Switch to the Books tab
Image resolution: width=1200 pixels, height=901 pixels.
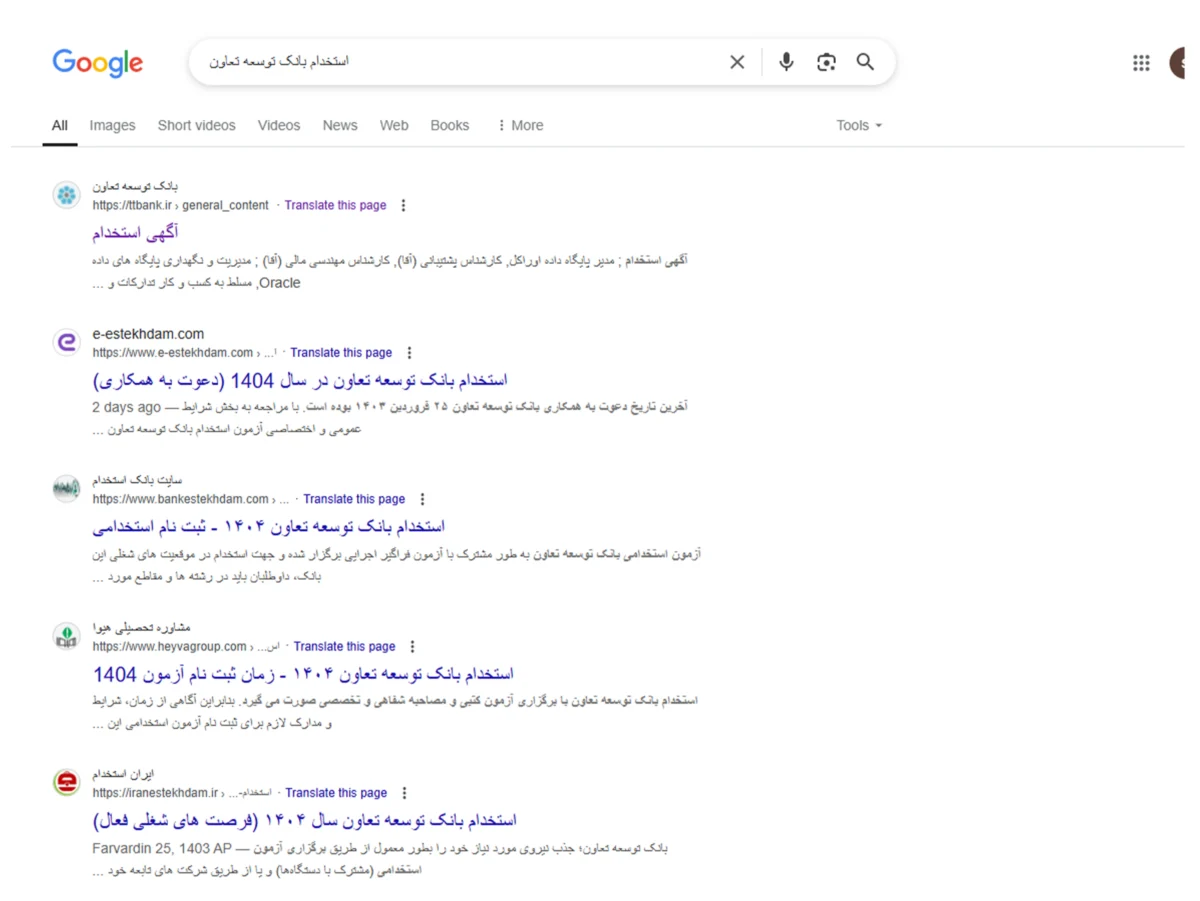[x=450, y=125]
